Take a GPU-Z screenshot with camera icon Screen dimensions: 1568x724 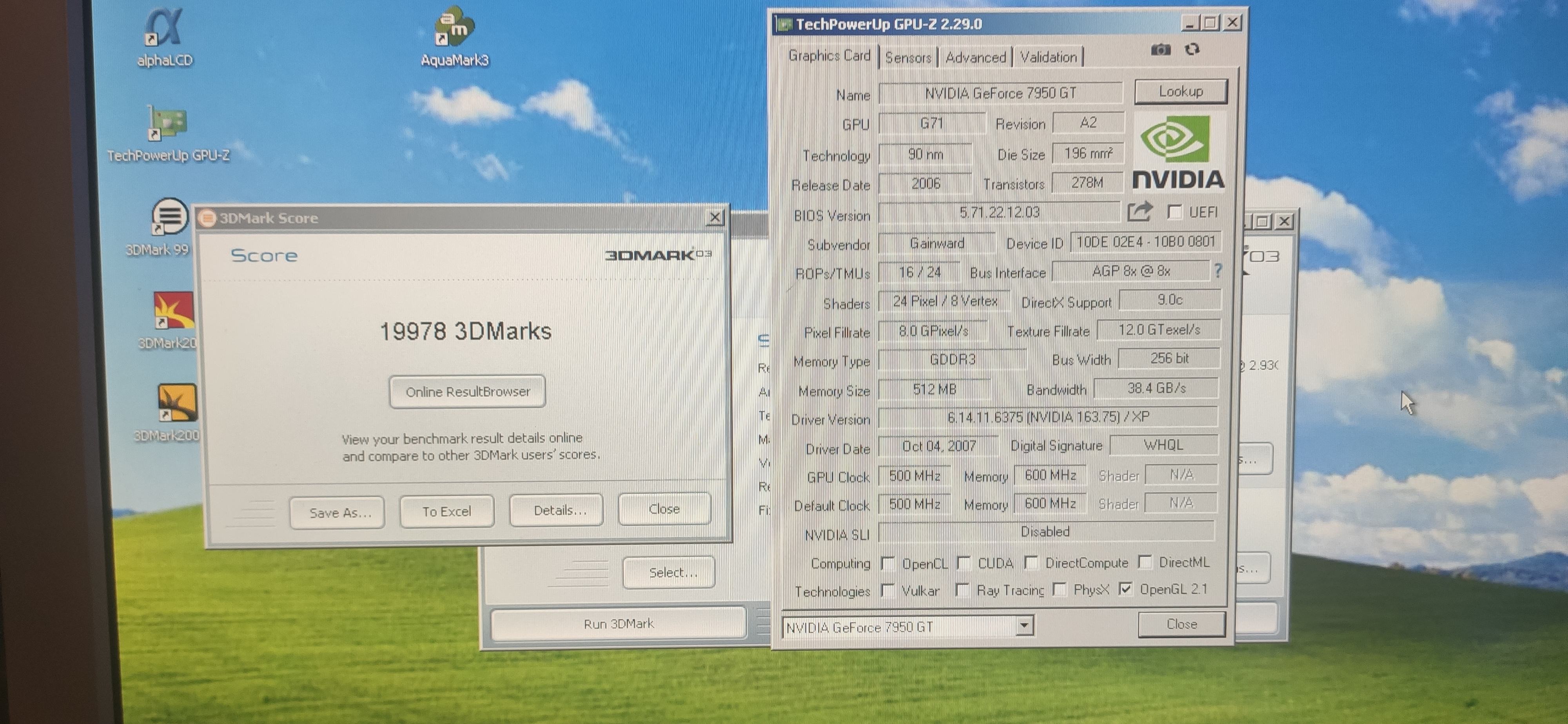click(1160, 50)
